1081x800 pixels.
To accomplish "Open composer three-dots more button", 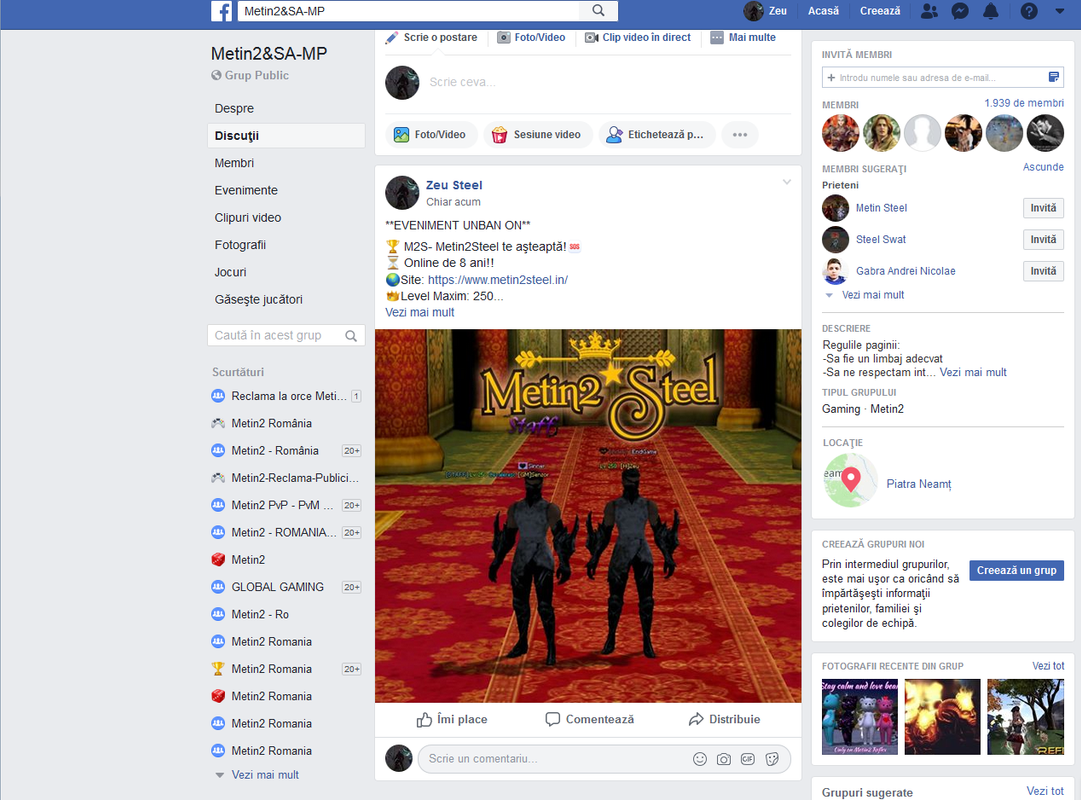I will (740, 134).
